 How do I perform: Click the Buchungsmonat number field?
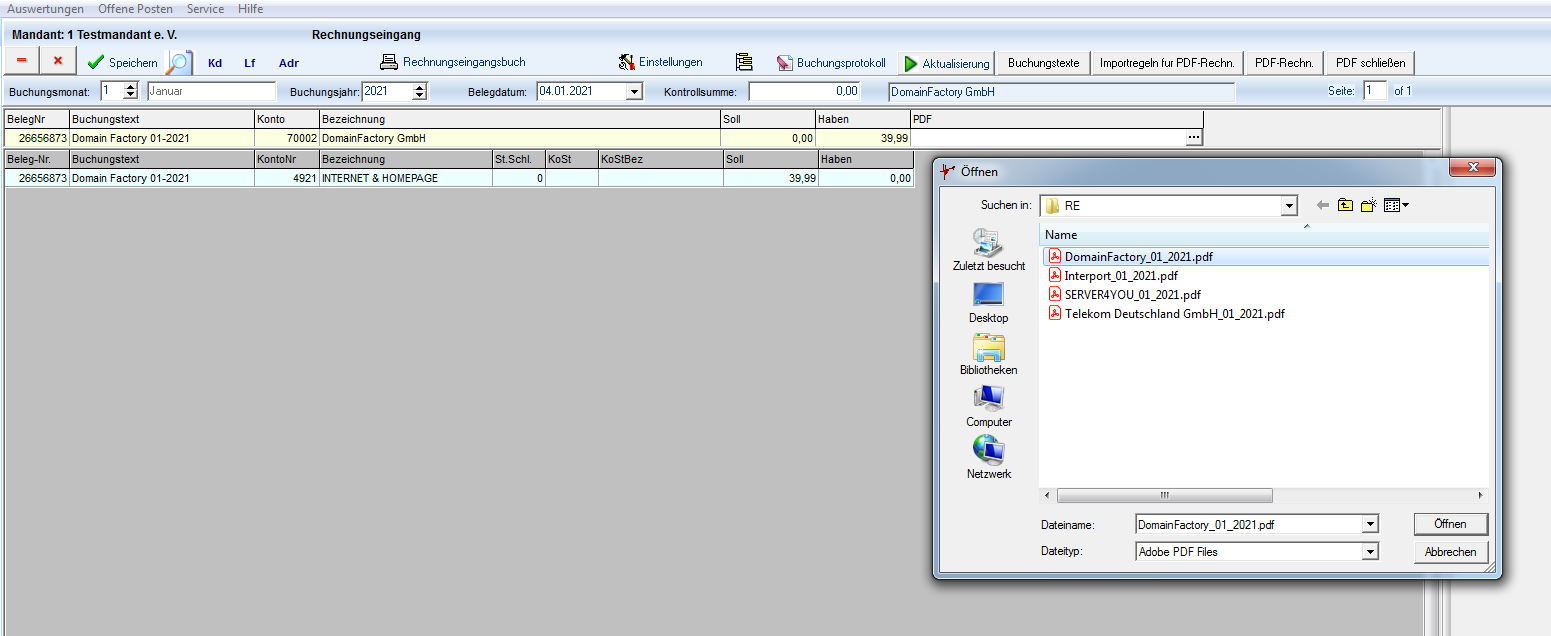point(111,91)
